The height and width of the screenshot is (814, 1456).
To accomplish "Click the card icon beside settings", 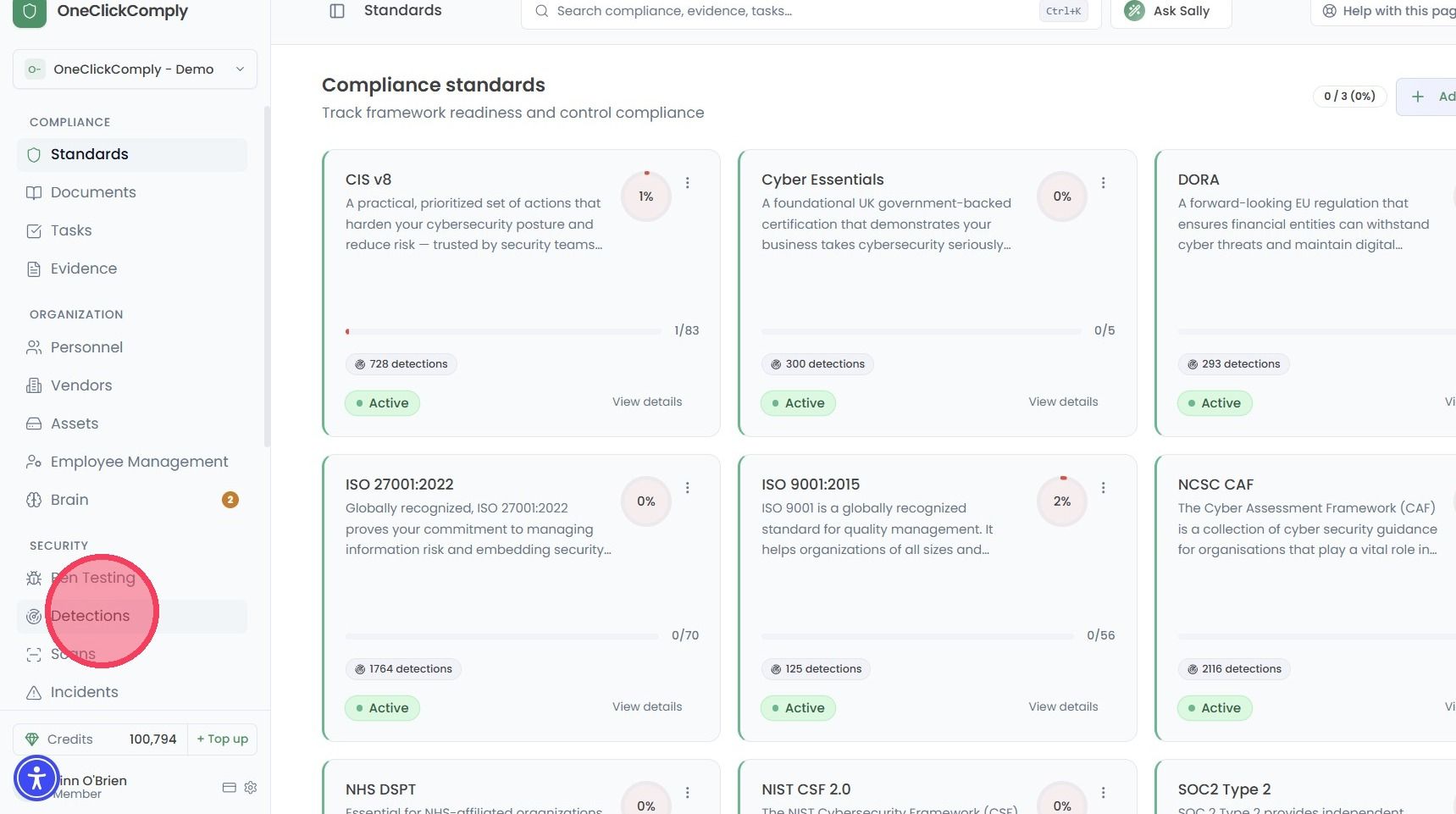I will pyautogui.click(x=229, y=787).
